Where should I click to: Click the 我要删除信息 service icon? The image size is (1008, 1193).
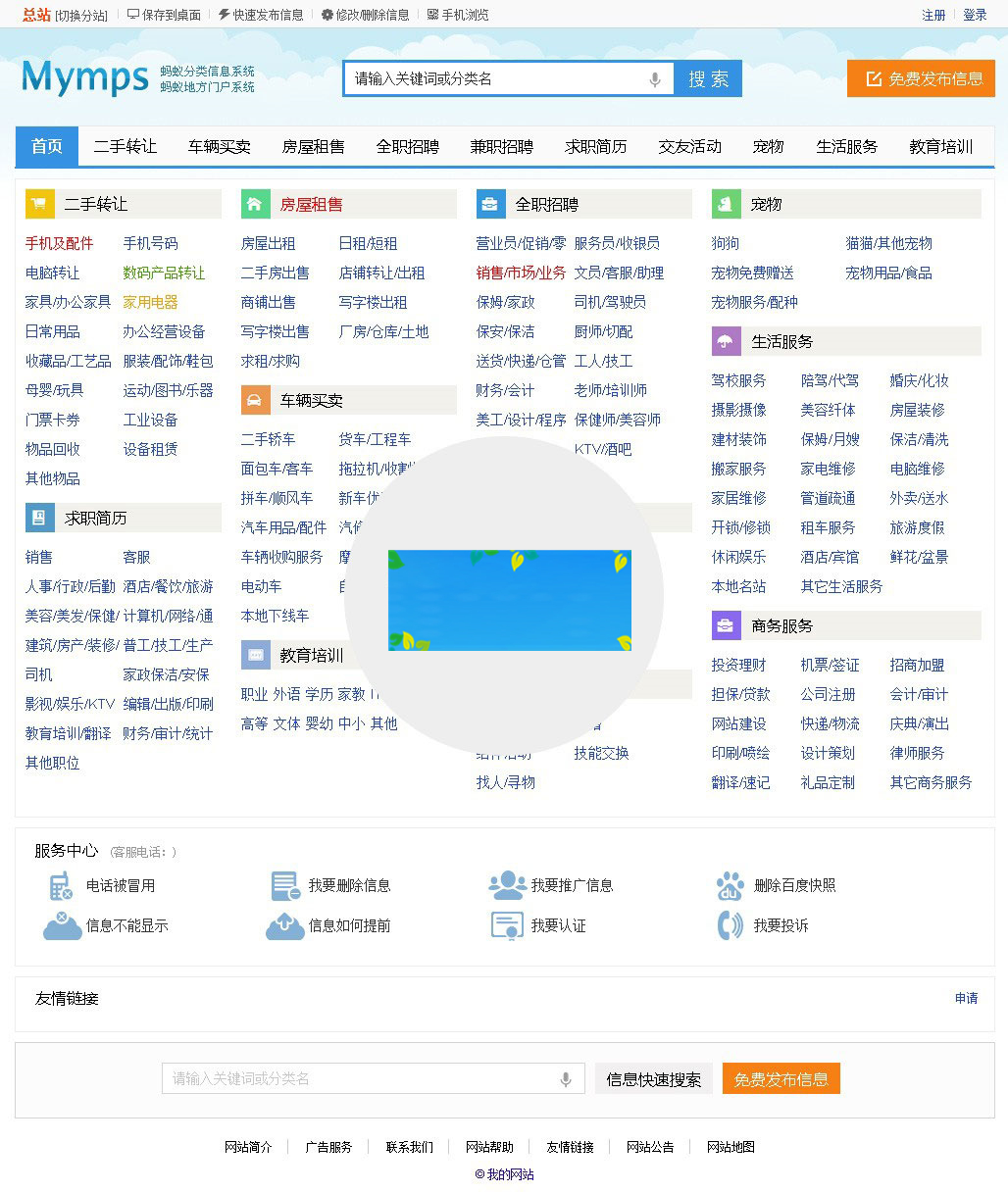pos(284,884)
